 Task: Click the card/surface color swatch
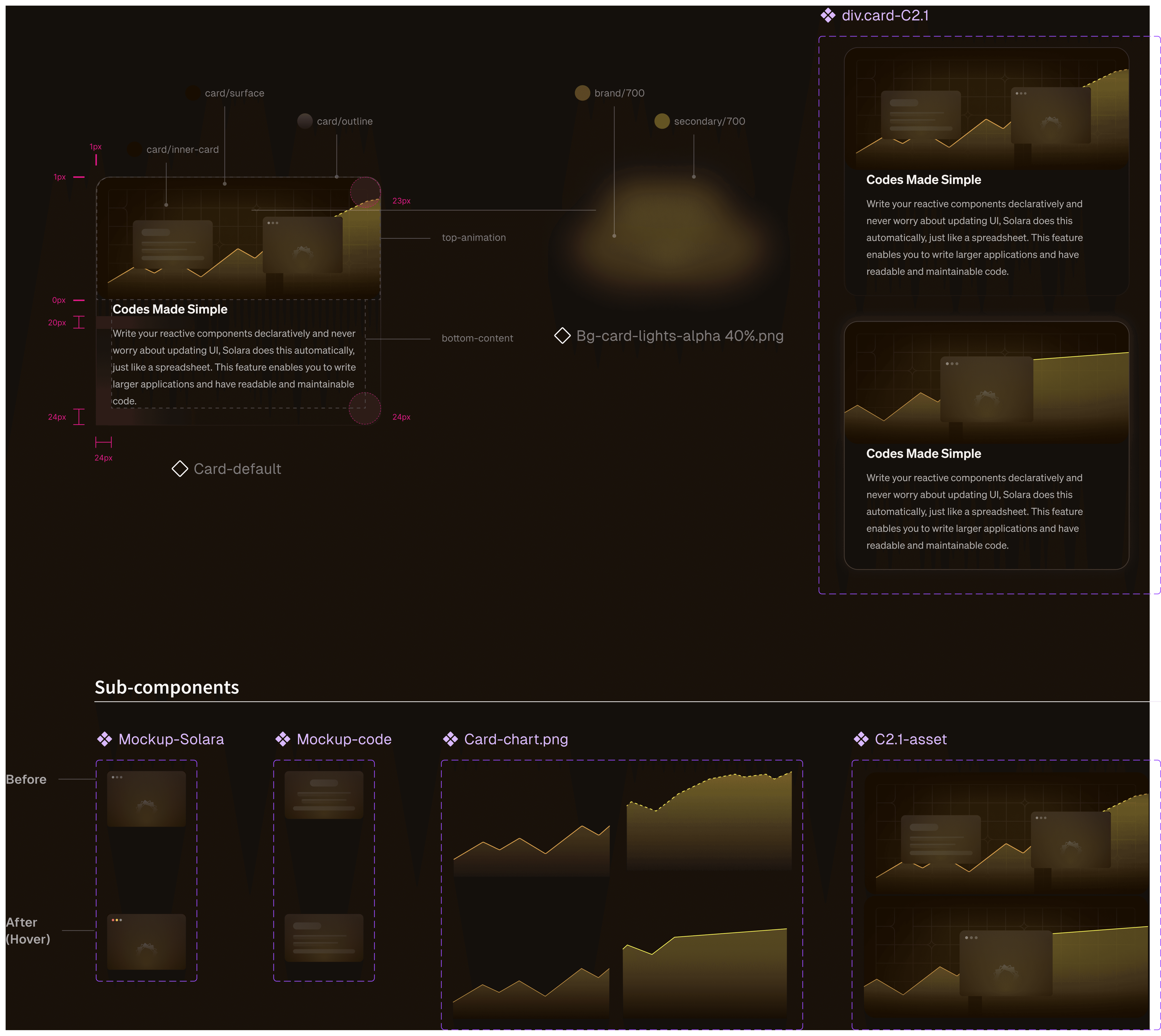point(193,93)
